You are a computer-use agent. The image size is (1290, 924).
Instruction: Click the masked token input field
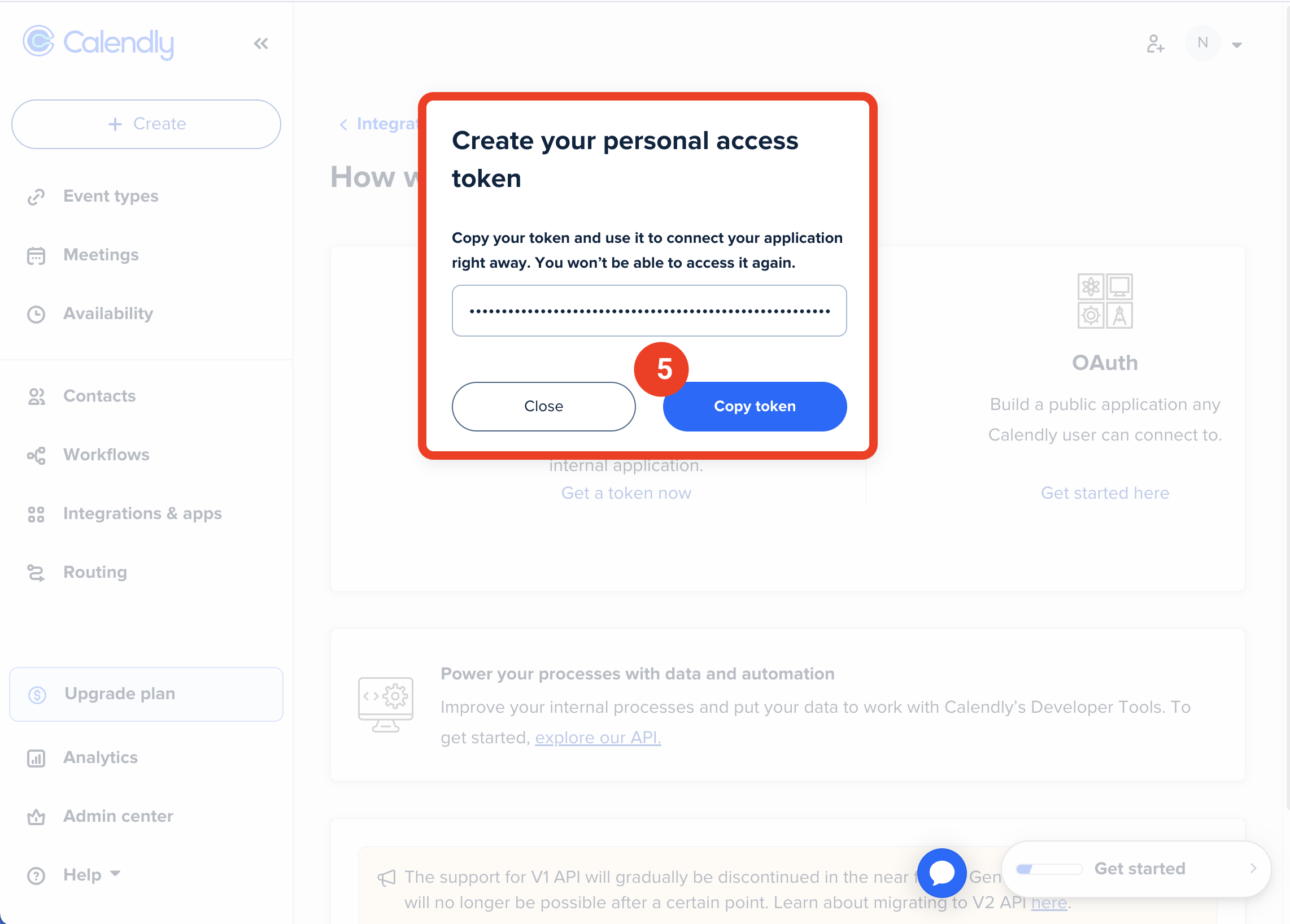tap(649, 311)
